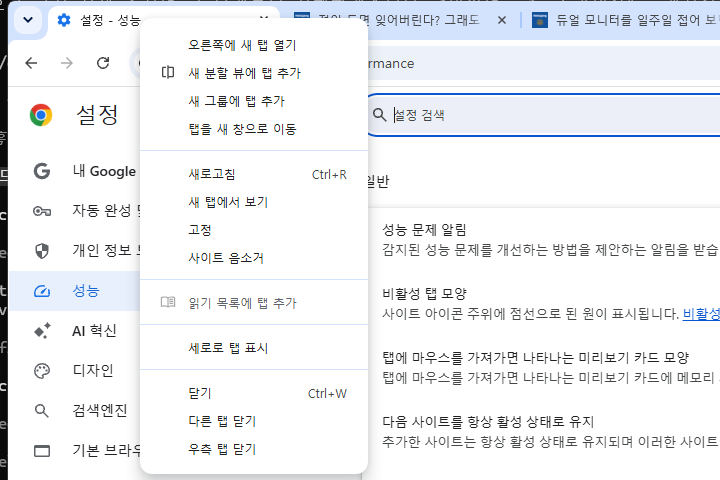Screen dimensions: 720x480
Task: Focus the 설정 검색 input field
Action: point(546,115)
